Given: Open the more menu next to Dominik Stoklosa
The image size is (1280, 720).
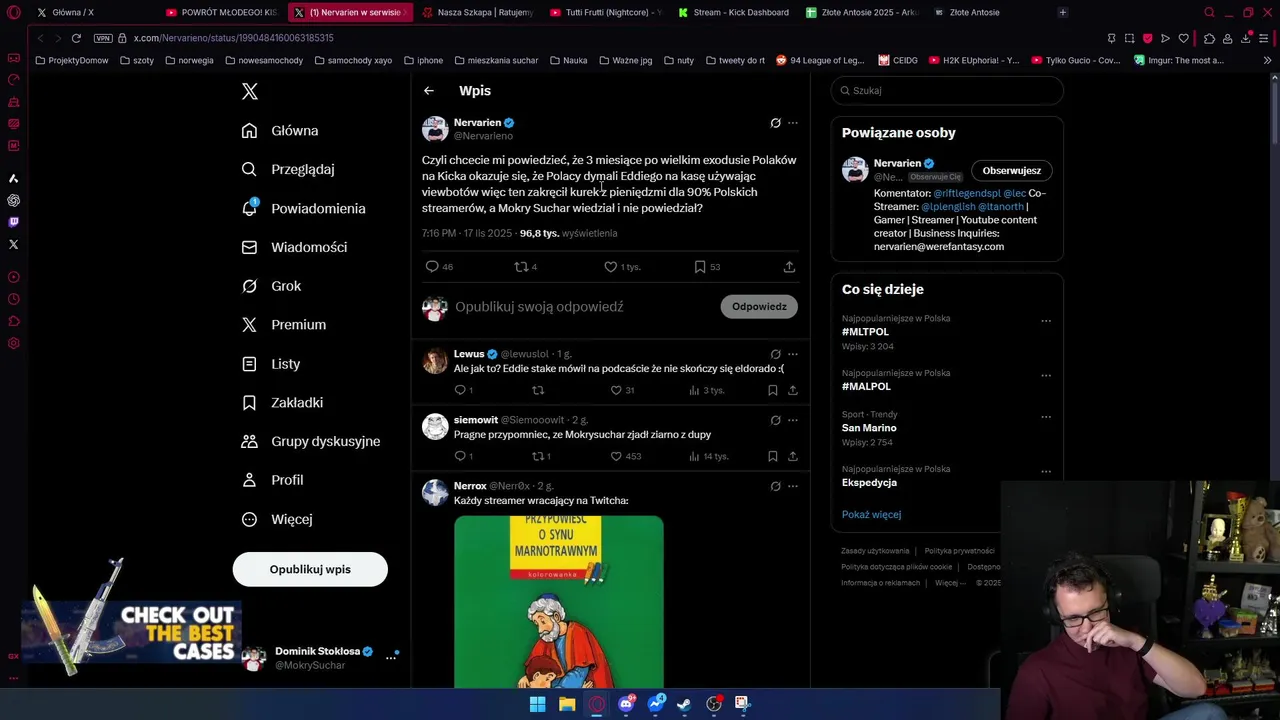Looking at the screenshot, I should (392, 657).
